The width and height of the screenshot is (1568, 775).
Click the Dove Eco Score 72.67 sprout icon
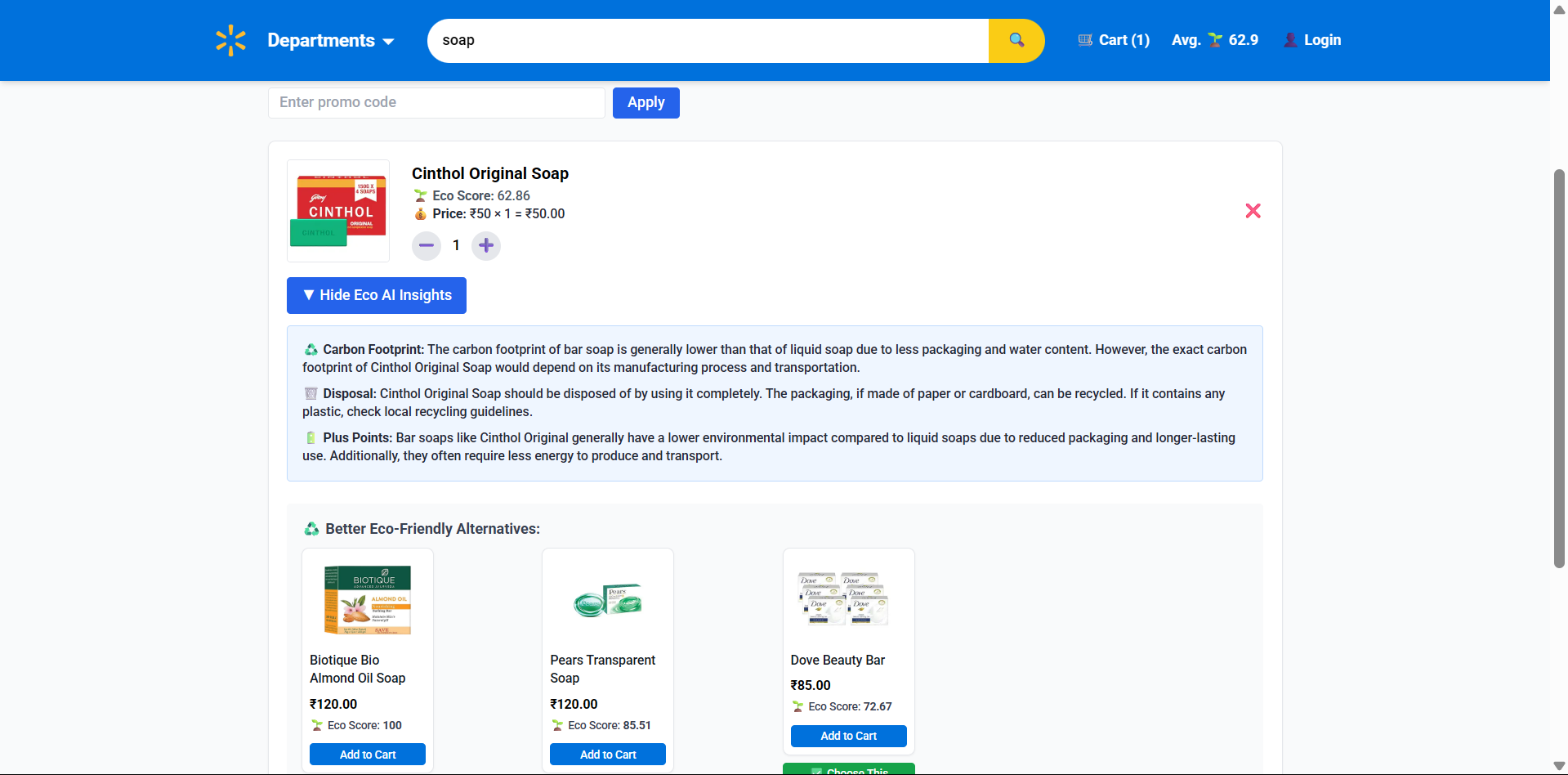797,706
